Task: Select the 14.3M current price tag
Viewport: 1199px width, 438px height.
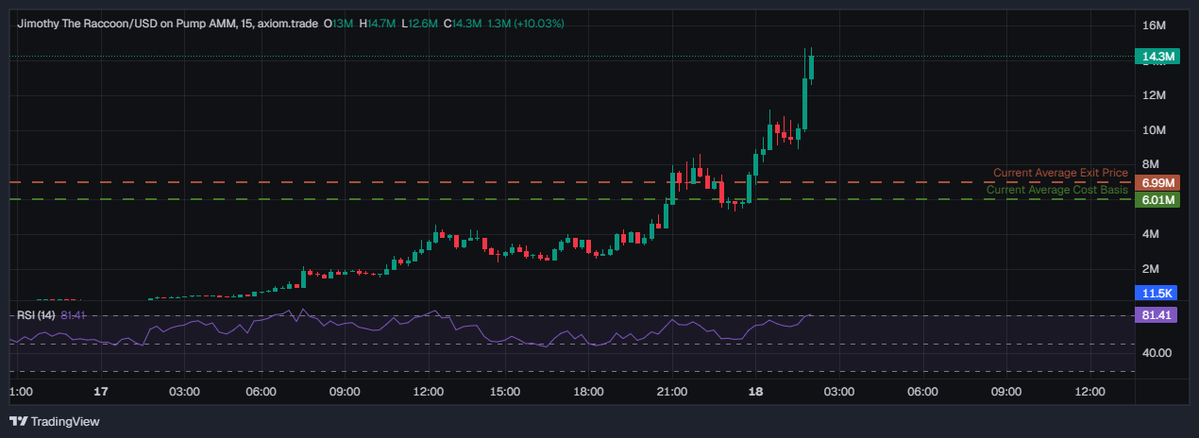Action: coord(1156,57)
